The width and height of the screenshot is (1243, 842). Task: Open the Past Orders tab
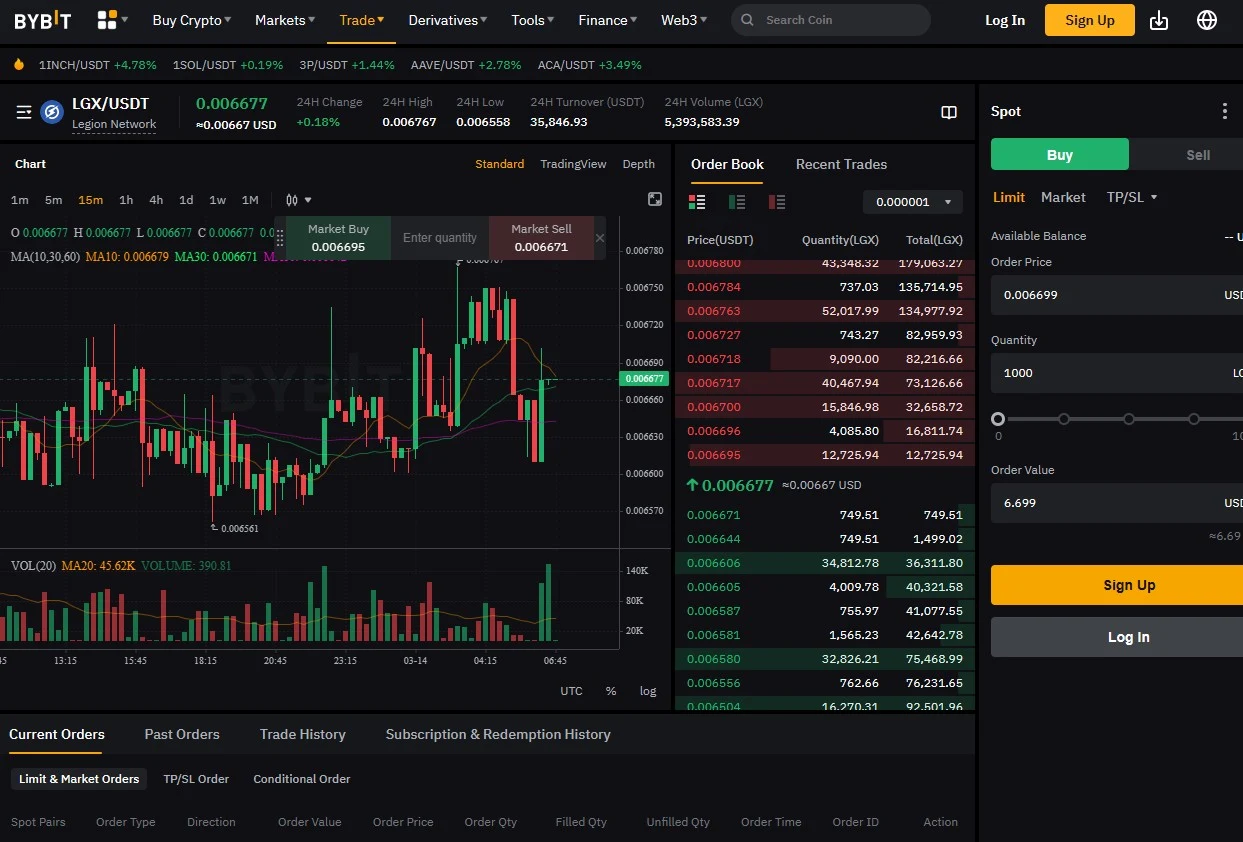[x=182, y=734]
